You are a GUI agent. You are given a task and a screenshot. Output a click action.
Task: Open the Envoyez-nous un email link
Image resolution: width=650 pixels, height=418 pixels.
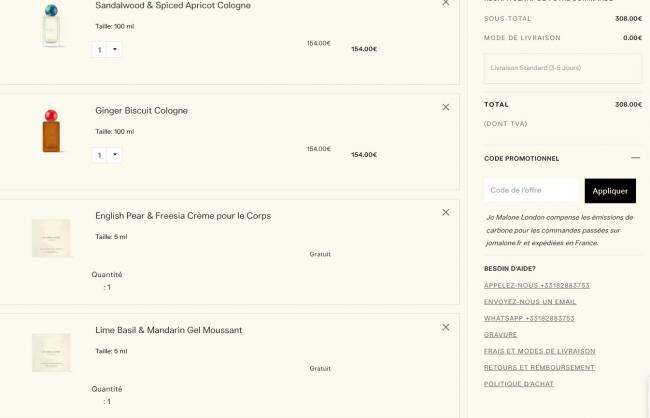point(530,301)
